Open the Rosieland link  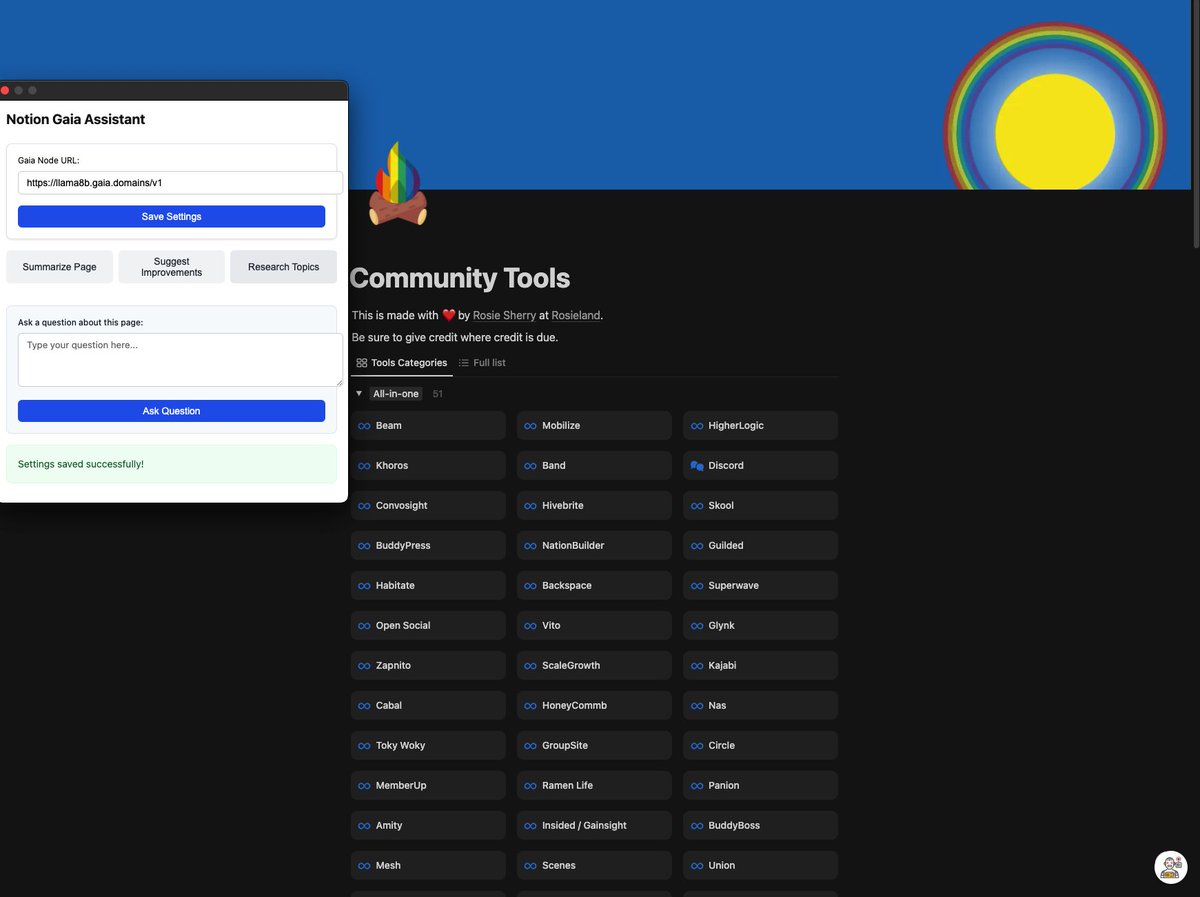(575, 315)
